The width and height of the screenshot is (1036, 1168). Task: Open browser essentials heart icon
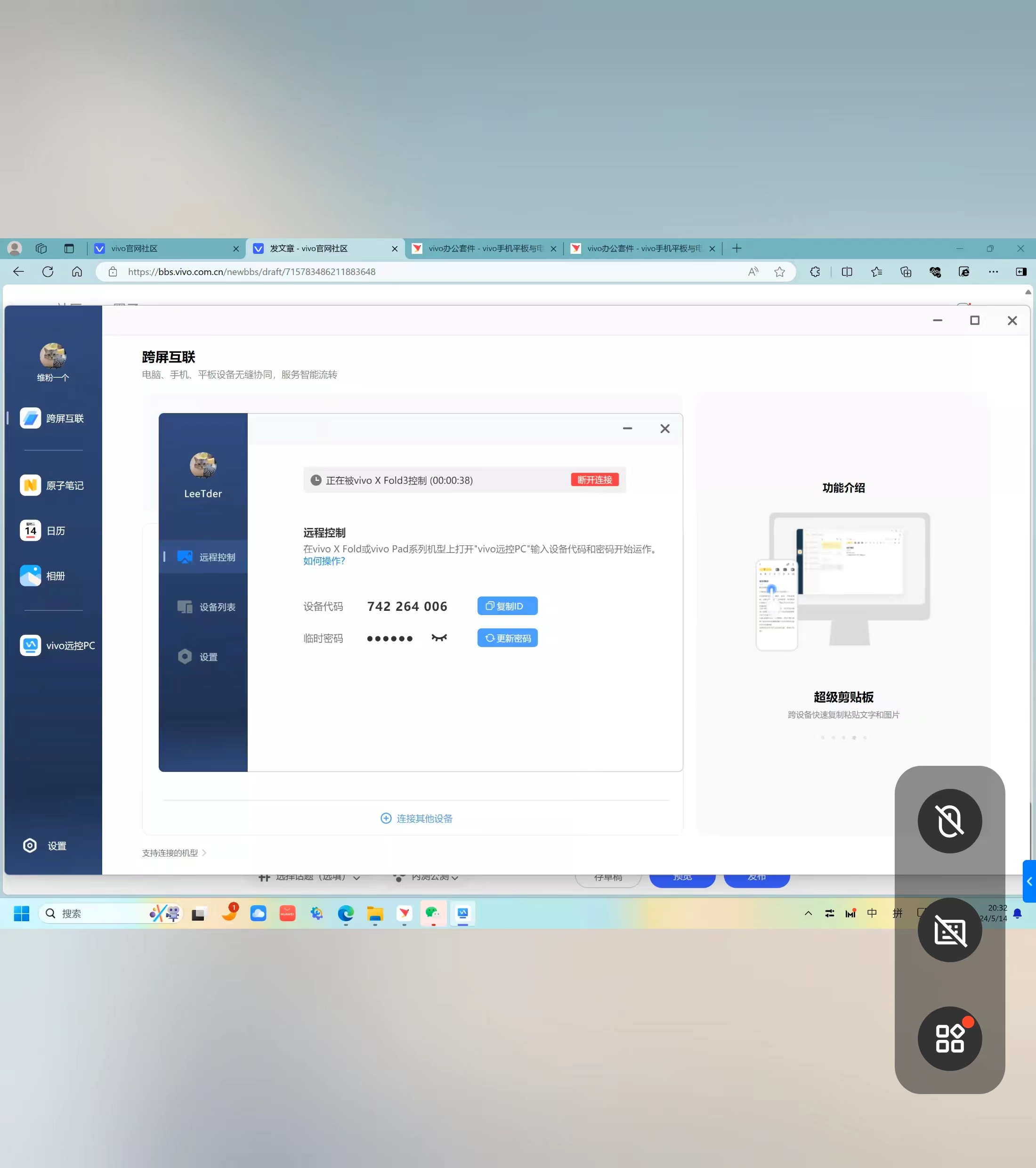click(x=935, y=271)
